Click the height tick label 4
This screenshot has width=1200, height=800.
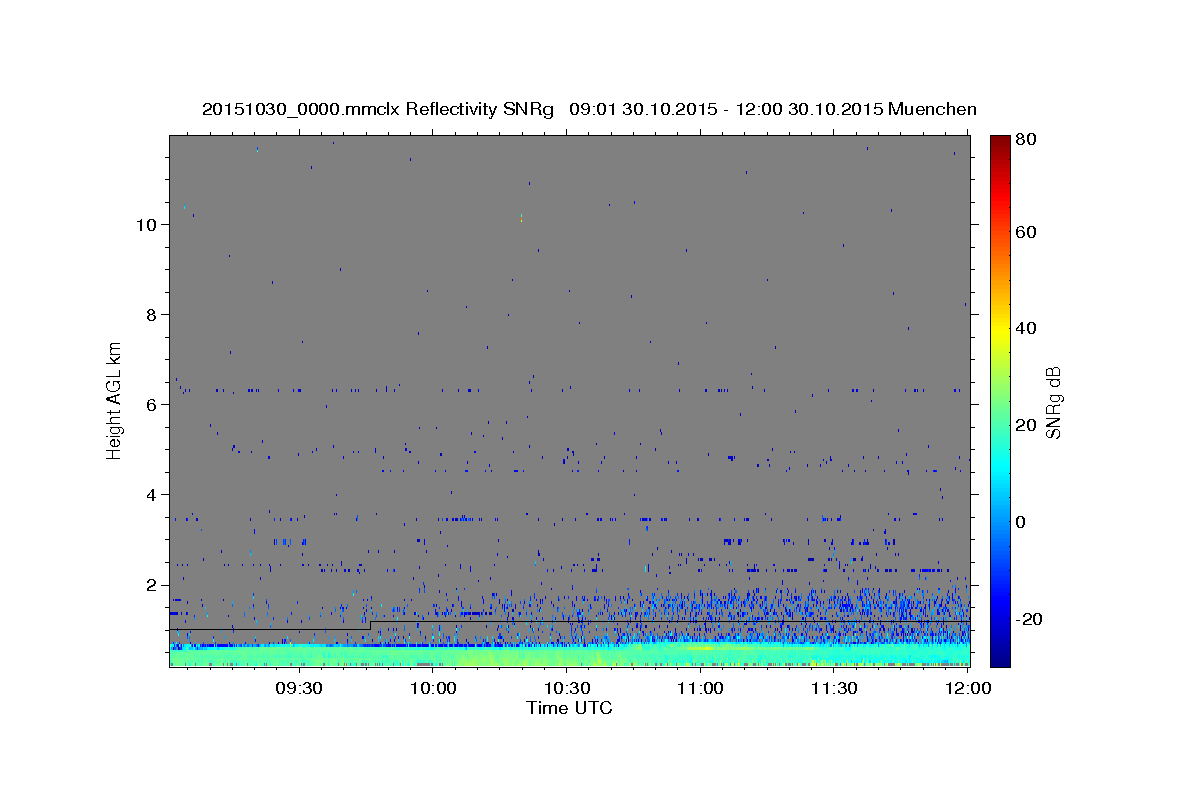152,494
